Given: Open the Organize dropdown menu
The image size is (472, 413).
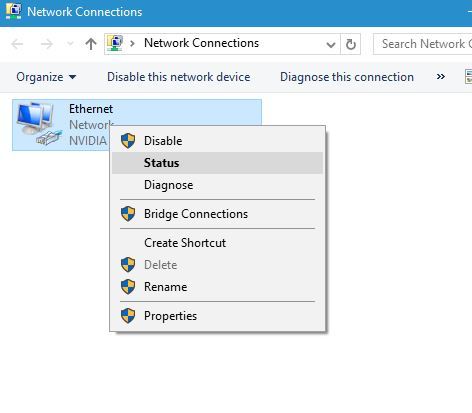Looking at the screenshot, I should click(x=46, y=77).
